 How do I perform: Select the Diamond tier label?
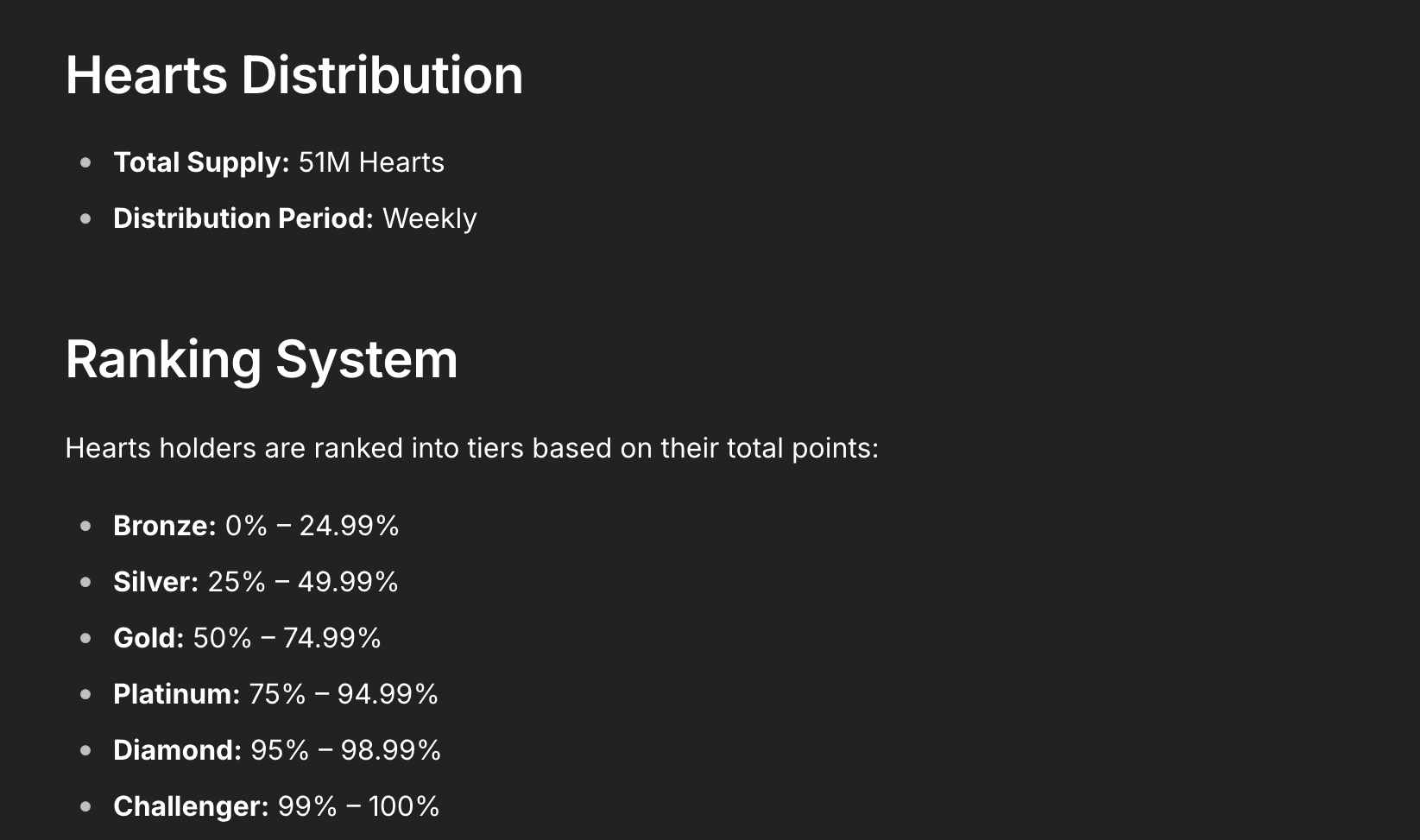178,750
